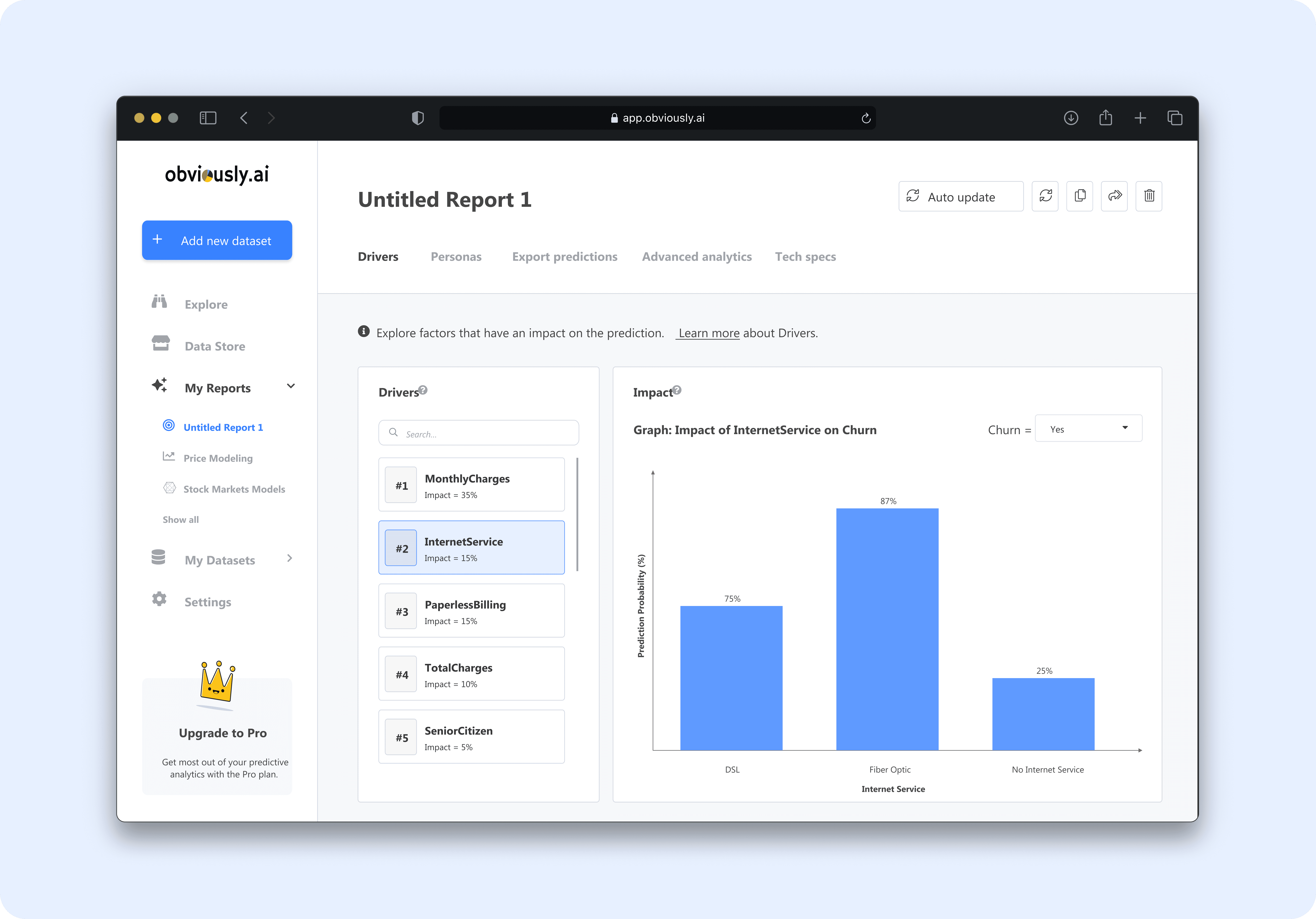Open the Learn more link
1316x919 pixels.
(x=708, y=333)
